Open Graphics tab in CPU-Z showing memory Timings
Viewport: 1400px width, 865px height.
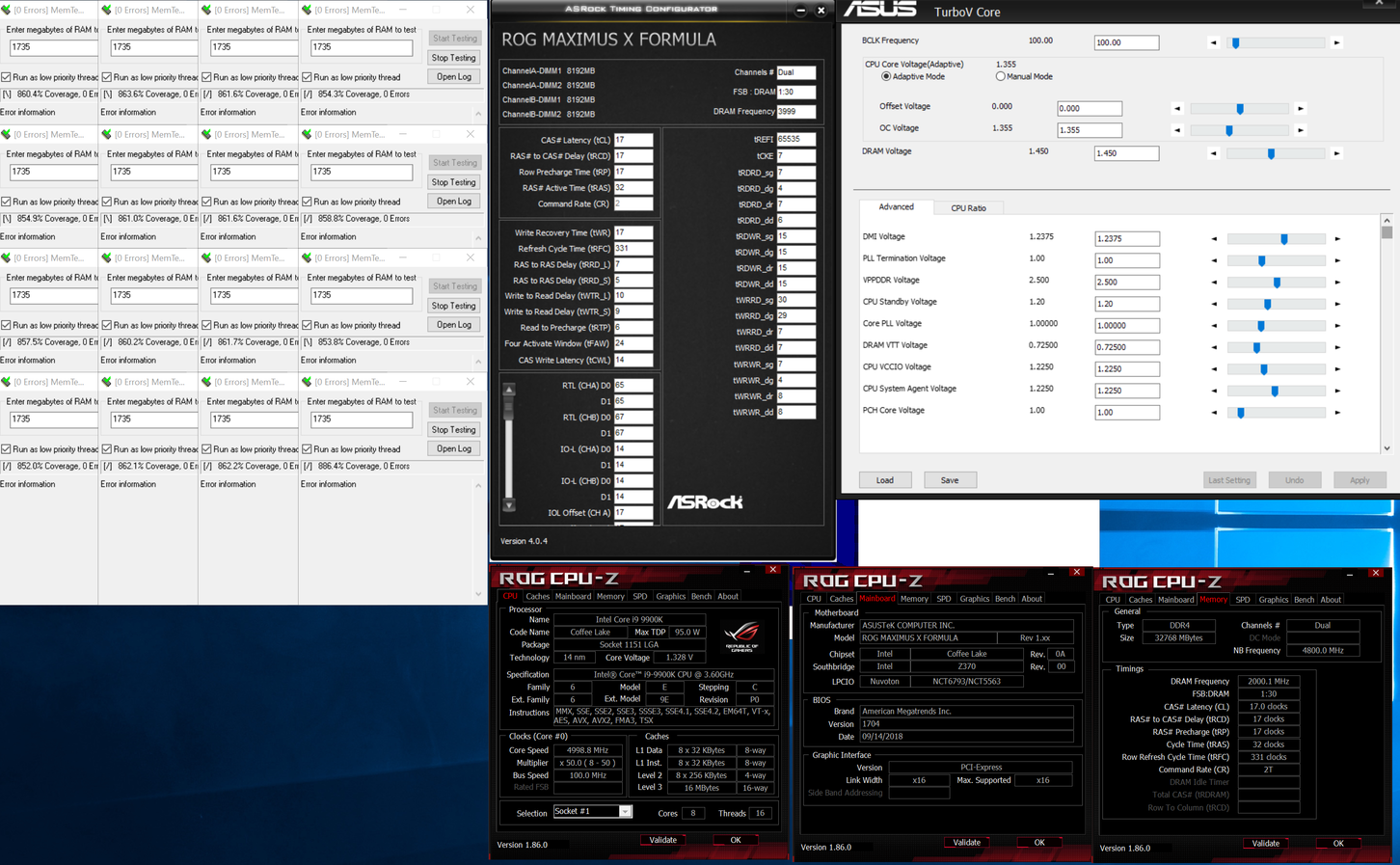(x=1273, y=600)
